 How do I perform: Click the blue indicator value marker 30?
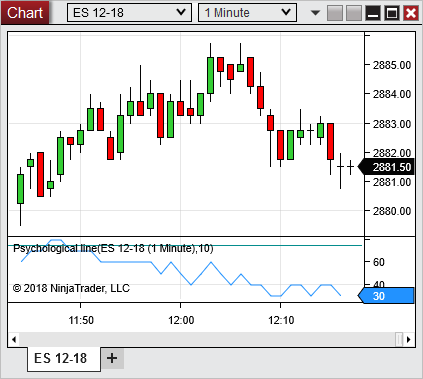387,296
